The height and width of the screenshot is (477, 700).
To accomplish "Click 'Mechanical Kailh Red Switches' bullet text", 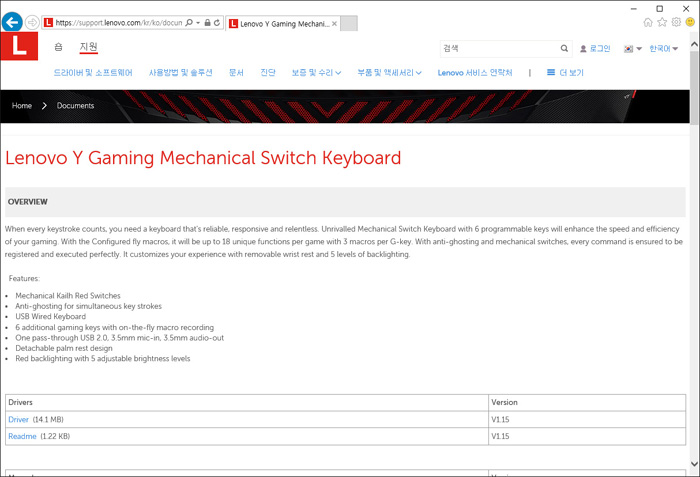I will 68,296.
